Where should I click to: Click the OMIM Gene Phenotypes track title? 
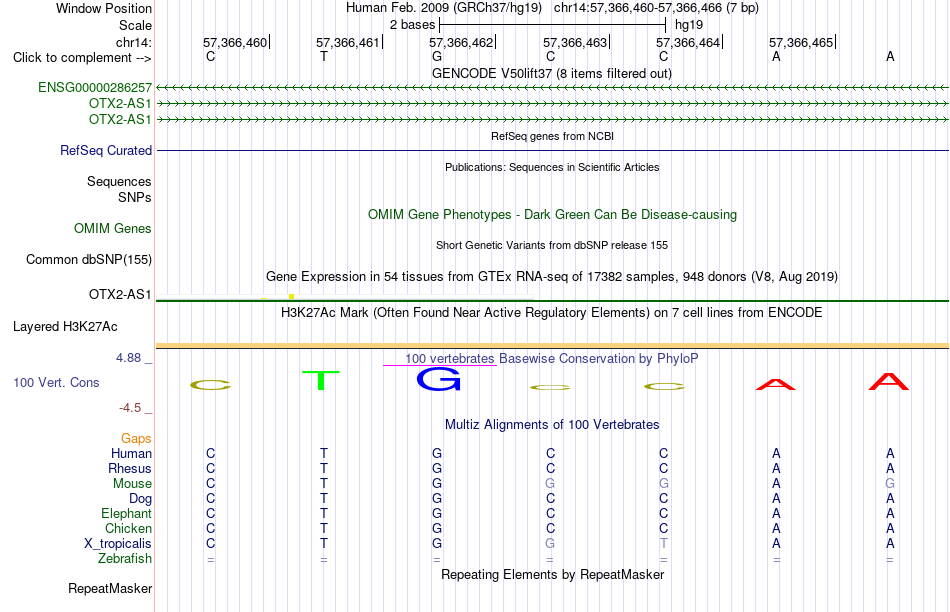(553, 215)
